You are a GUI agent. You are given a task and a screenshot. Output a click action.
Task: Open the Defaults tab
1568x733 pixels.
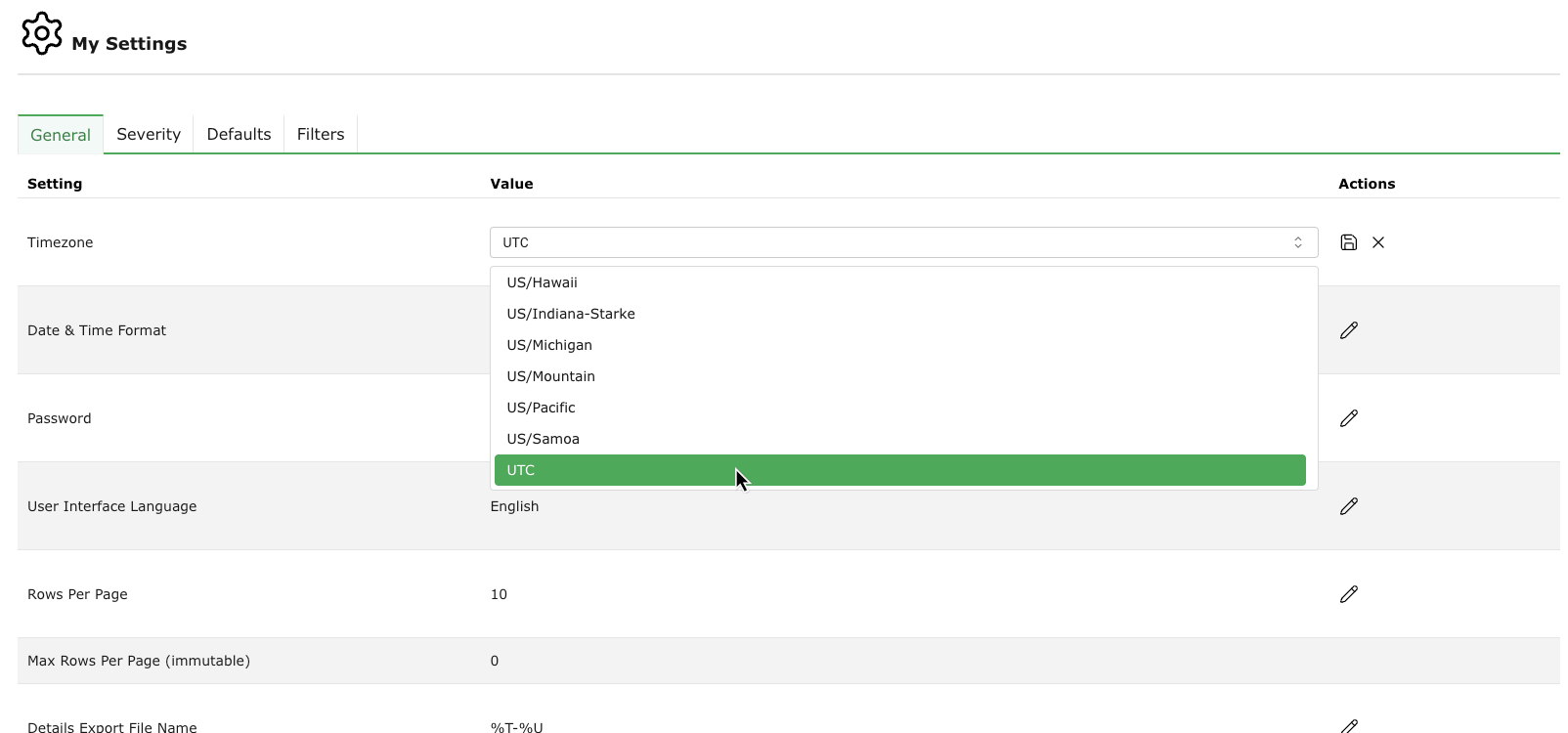(239, 134)
